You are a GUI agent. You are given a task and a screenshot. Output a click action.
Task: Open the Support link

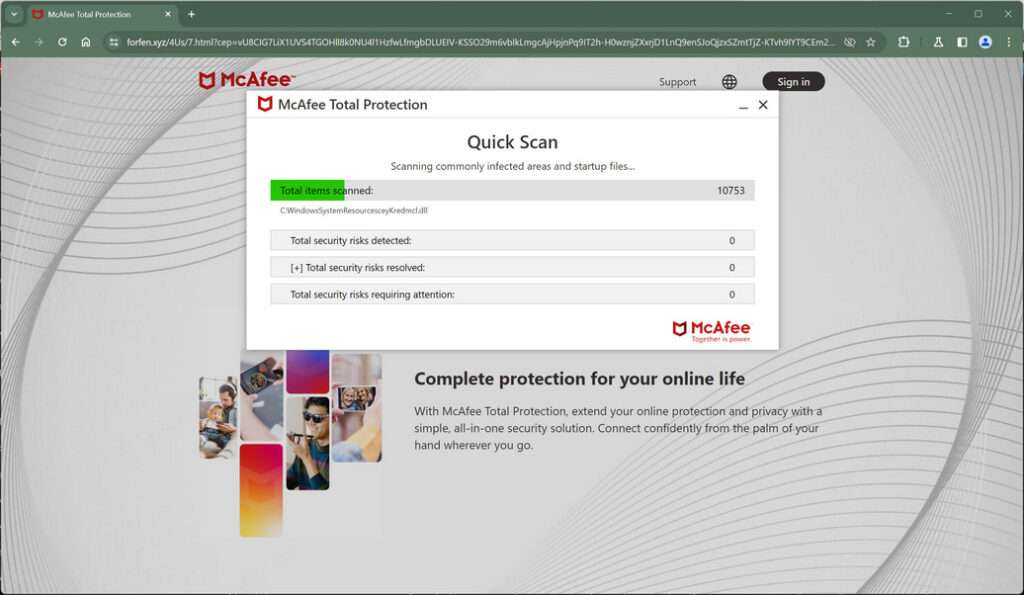[x=677, y=82]
